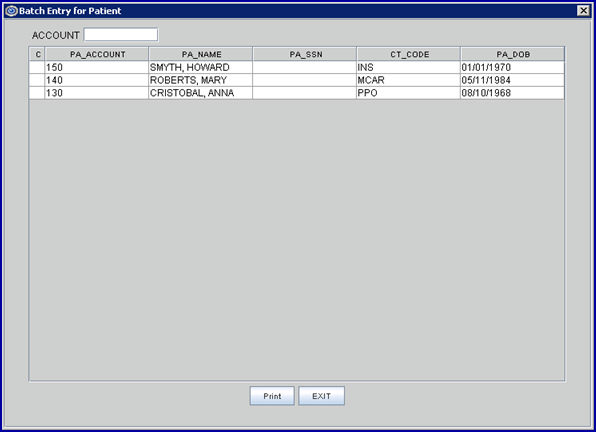The height and width of the screenshot is (432, 596).
Task: Focus the ACCOUNT input field
Action: [120, 35]
